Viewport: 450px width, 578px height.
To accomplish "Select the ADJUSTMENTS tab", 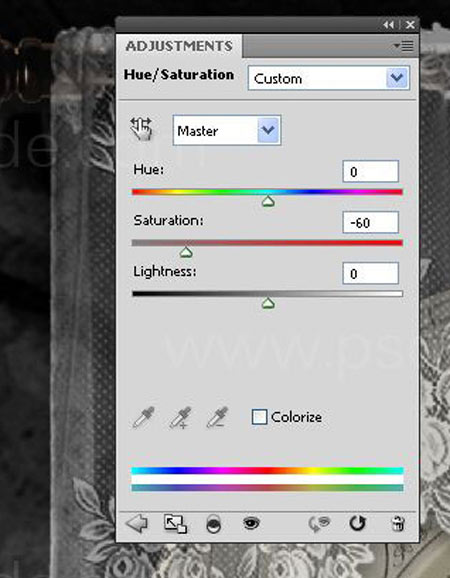I will pos(179,46).
